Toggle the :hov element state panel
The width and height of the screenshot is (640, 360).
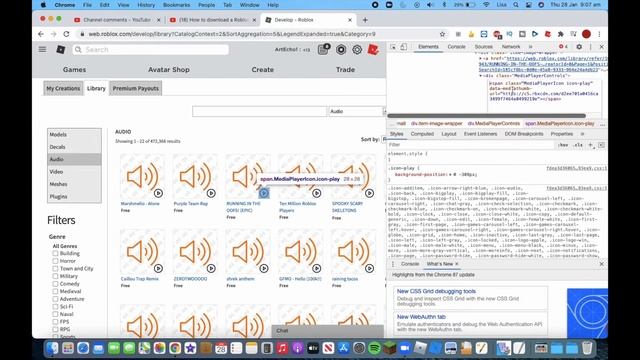563,145
